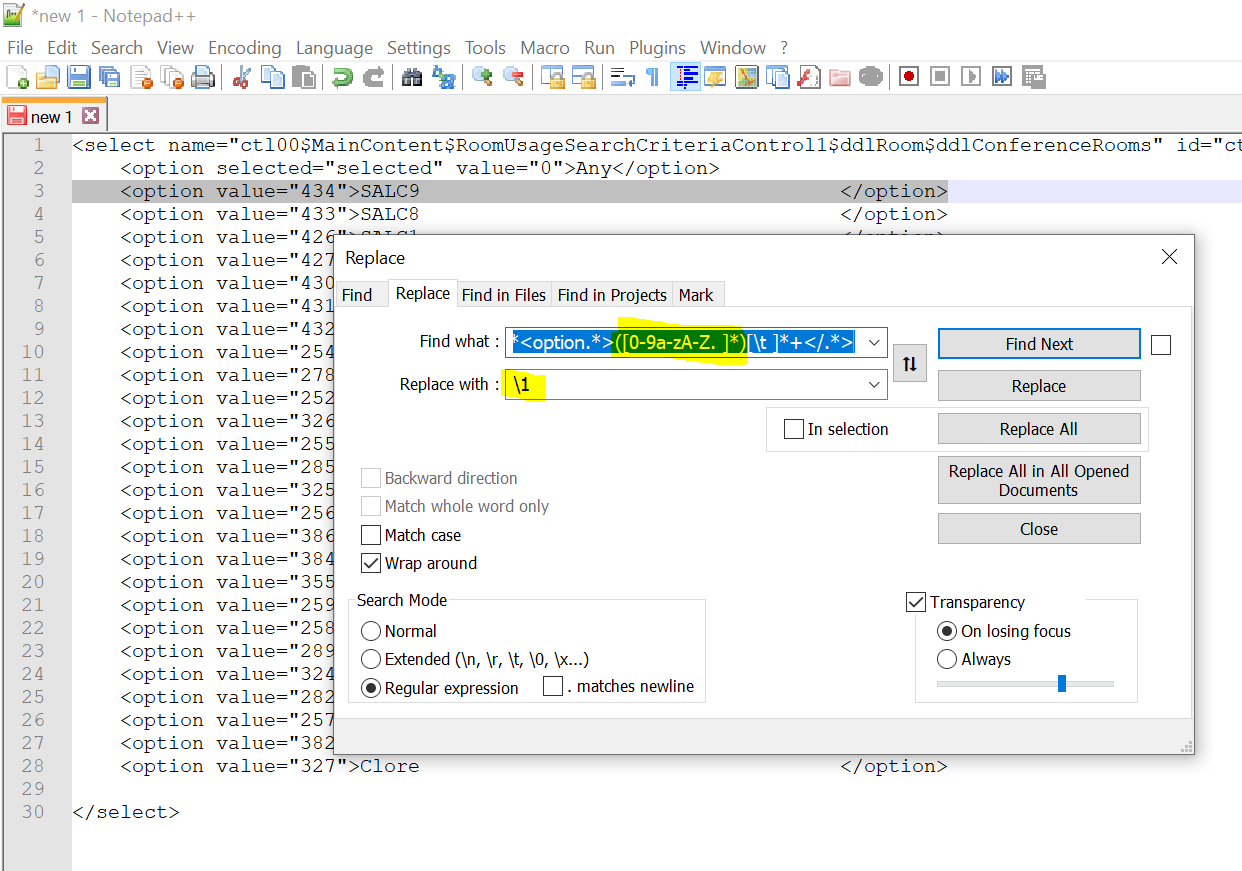Switch to the Find in Files tab

coord(504,295)
